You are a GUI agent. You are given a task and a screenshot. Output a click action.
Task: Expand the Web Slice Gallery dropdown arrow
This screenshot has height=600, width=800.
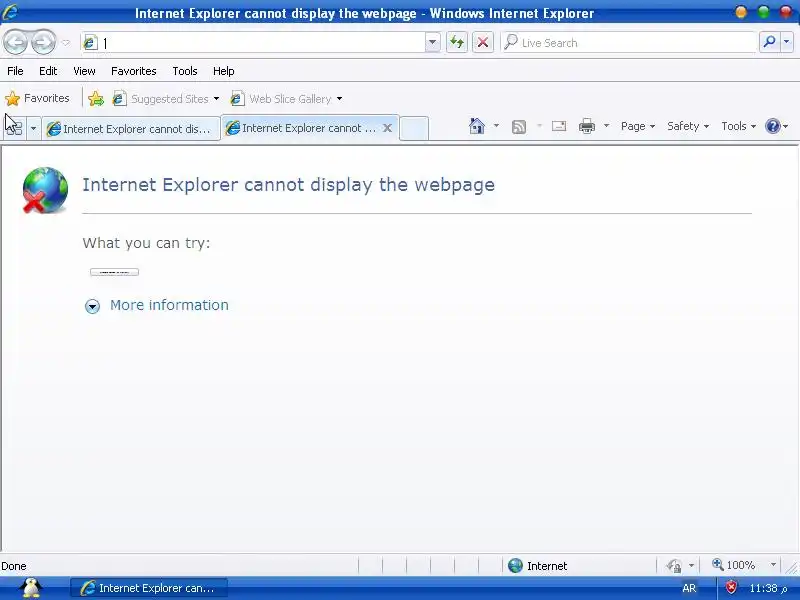(x=339, y=98)
